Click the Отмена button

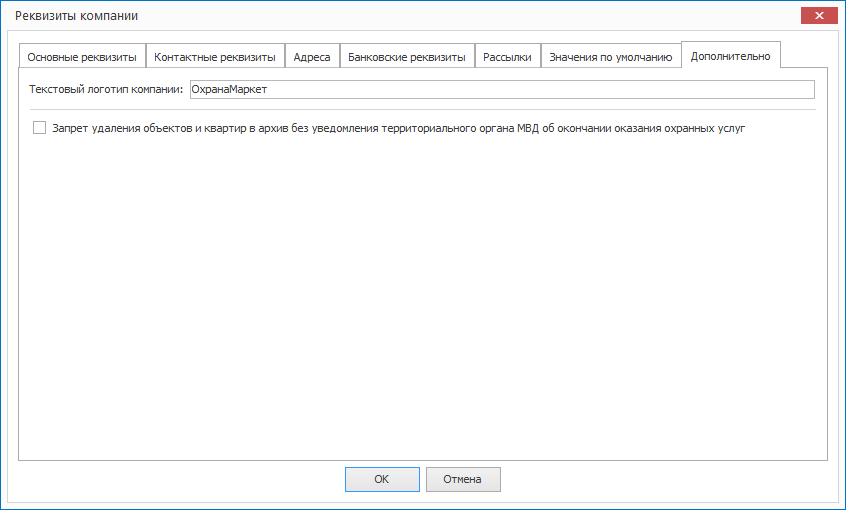click(463, 479)
